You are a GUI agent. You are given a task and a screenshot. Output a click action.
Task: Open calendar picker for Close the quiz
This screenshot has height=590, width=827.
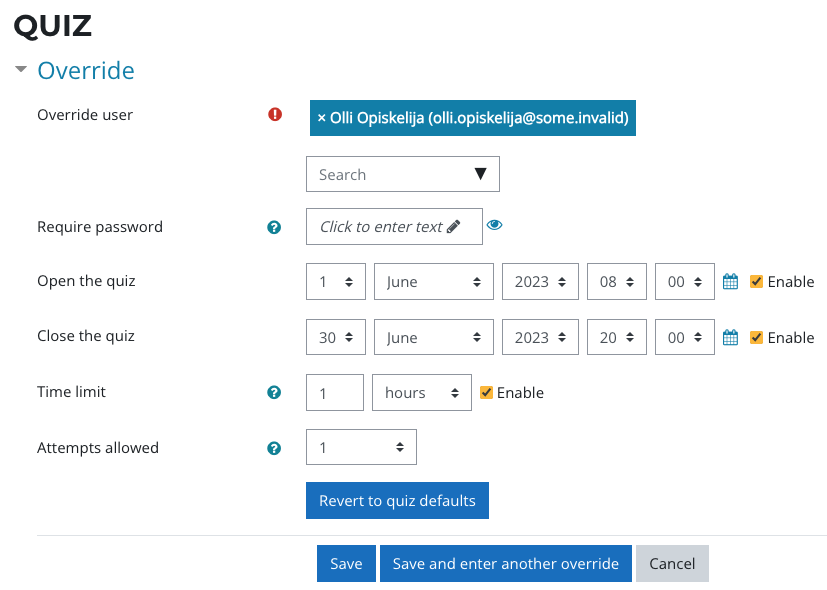[730, 338]
